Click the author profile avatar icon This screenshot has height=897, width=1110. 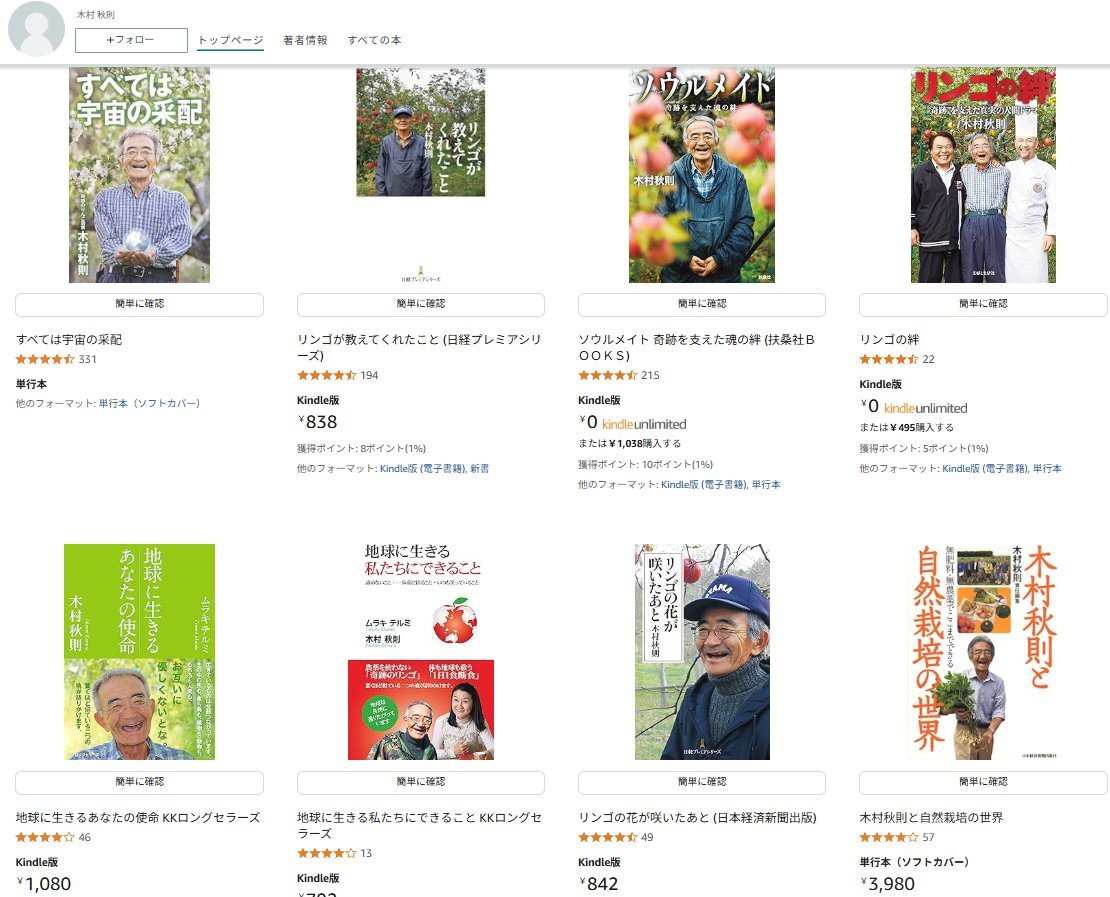click(x=36, y=29)
